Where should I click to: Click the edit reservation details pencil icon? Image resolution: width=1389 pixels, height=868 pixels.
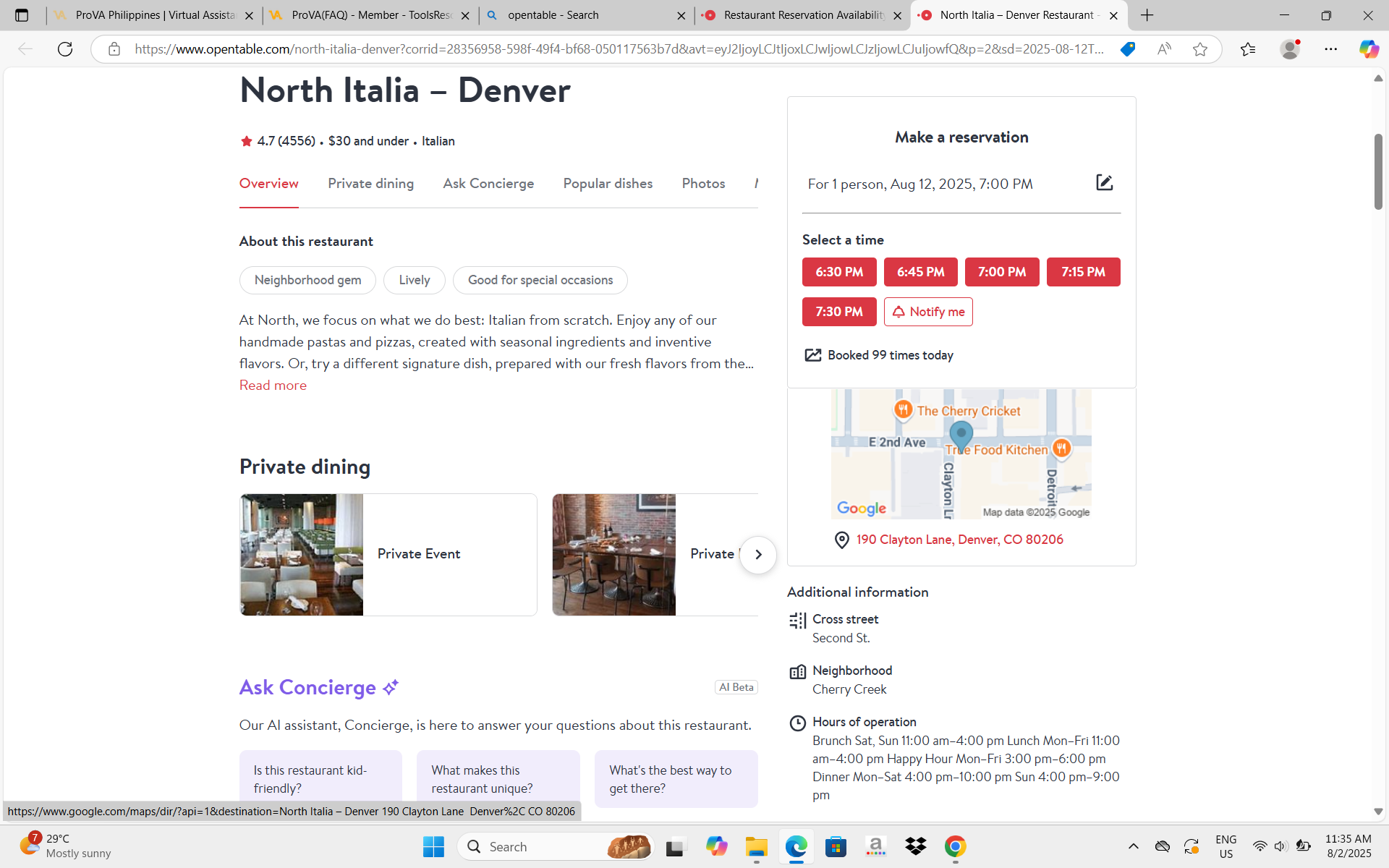pyautogui.click(x=1104, y=183)
